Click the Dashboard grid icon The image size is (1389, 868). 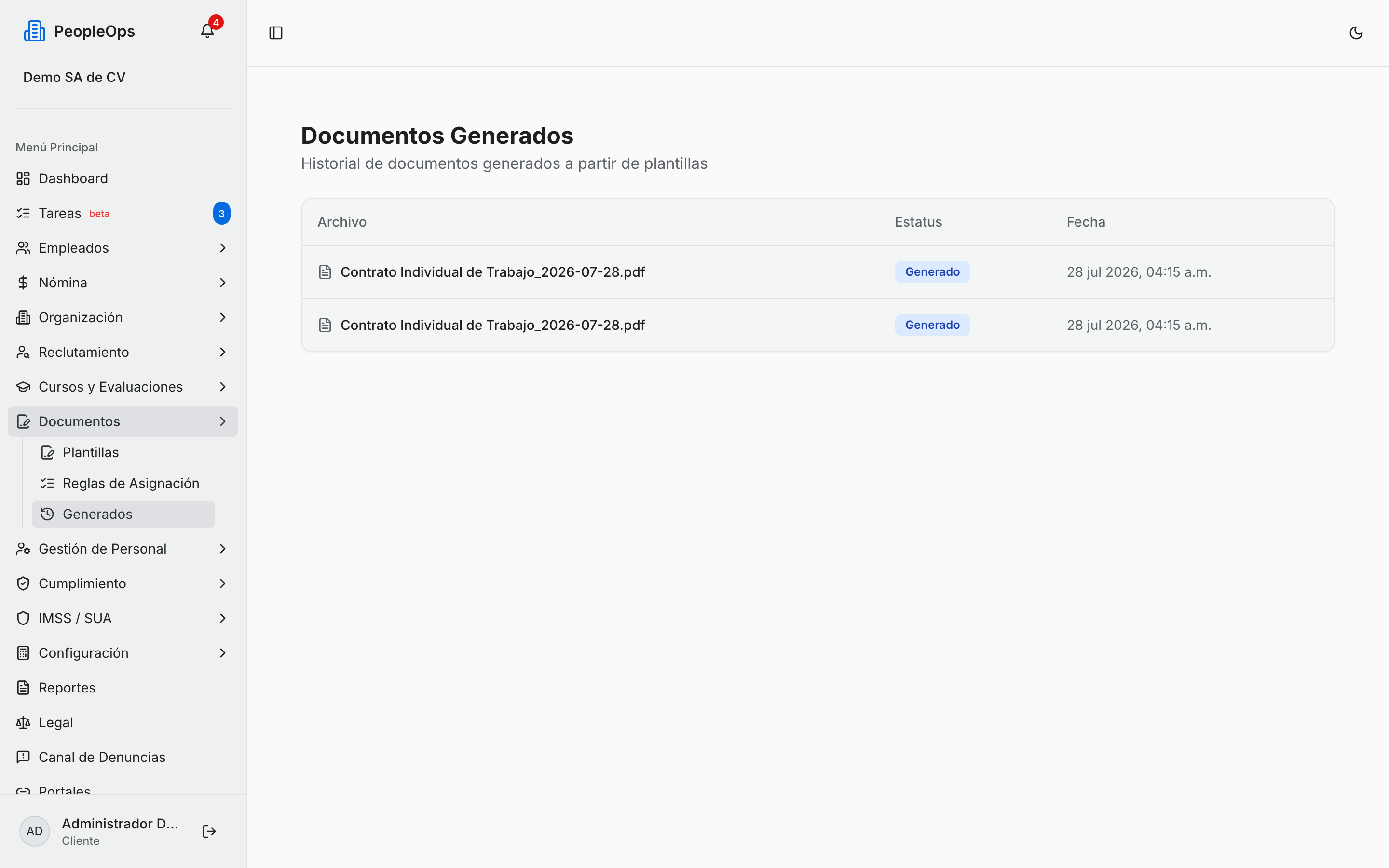[23, 178]
